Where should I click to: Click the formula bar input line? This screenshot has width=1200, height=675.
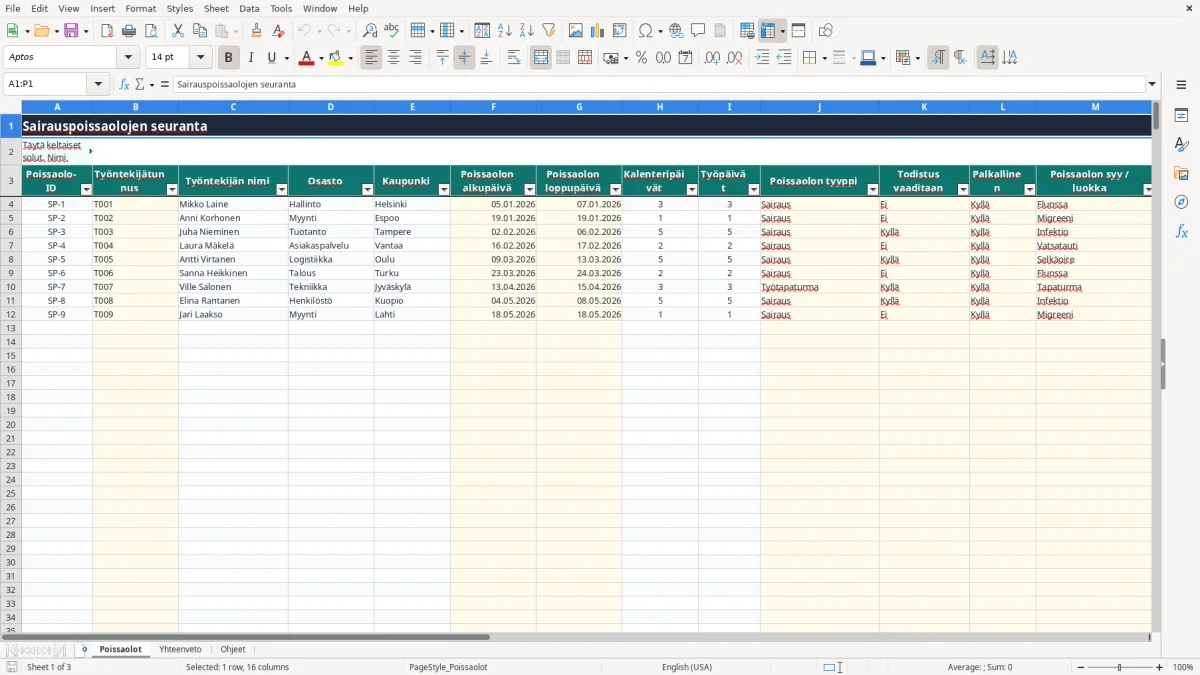pos(659,84)
